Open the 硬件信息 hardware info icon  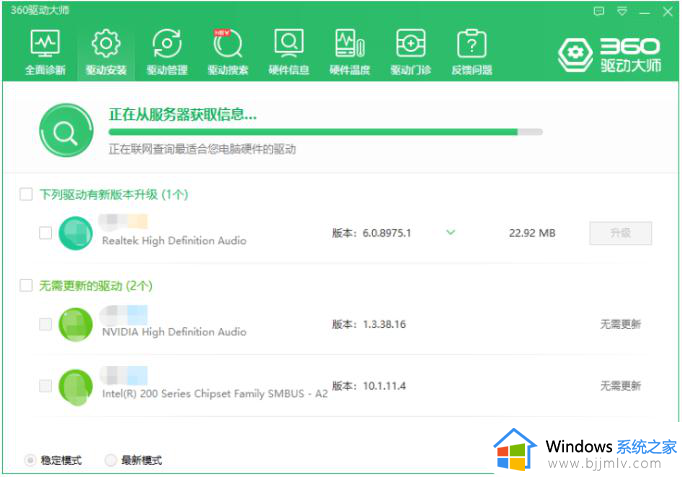pos(289,51)
